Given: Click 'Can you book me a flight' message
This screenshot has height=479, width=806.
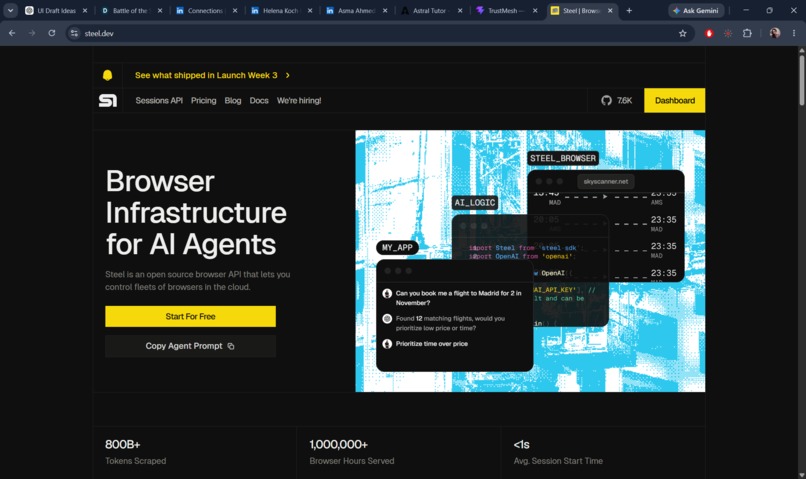Looking at the screenshot, I should click(458, 298).
